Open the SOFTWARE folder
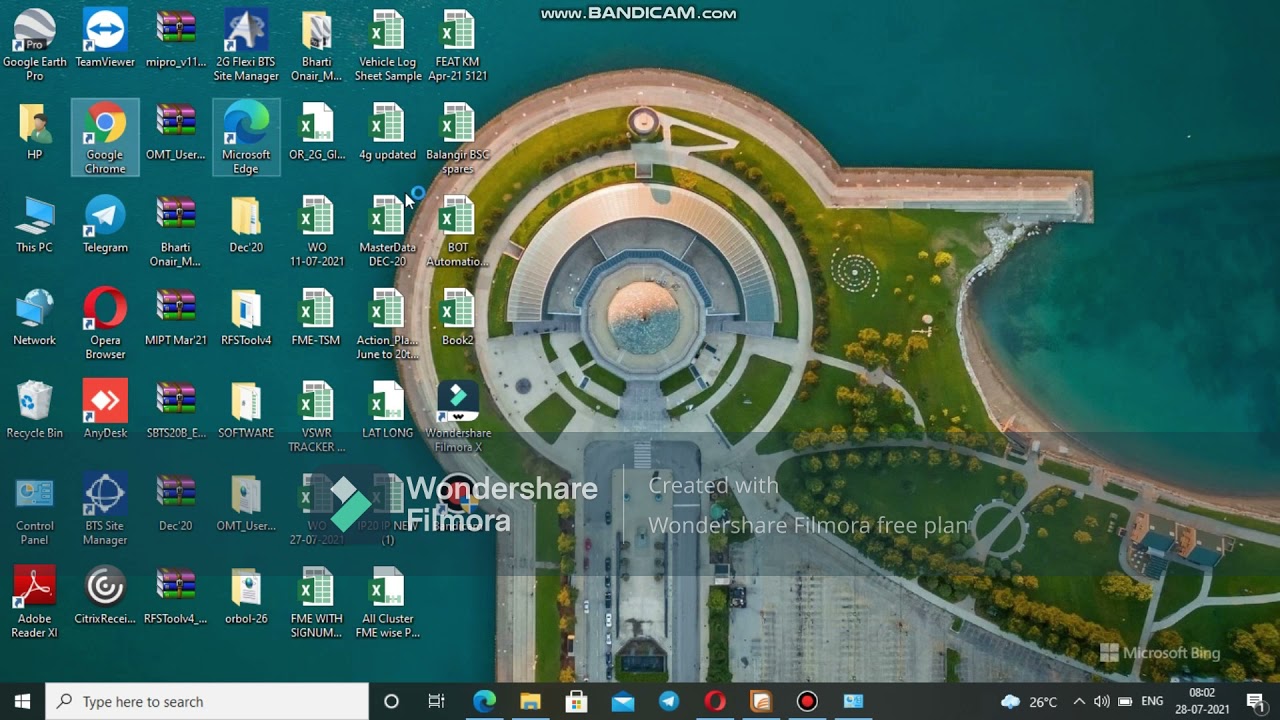Screen dimensions: 1280x720 click(x=246, y=410)
